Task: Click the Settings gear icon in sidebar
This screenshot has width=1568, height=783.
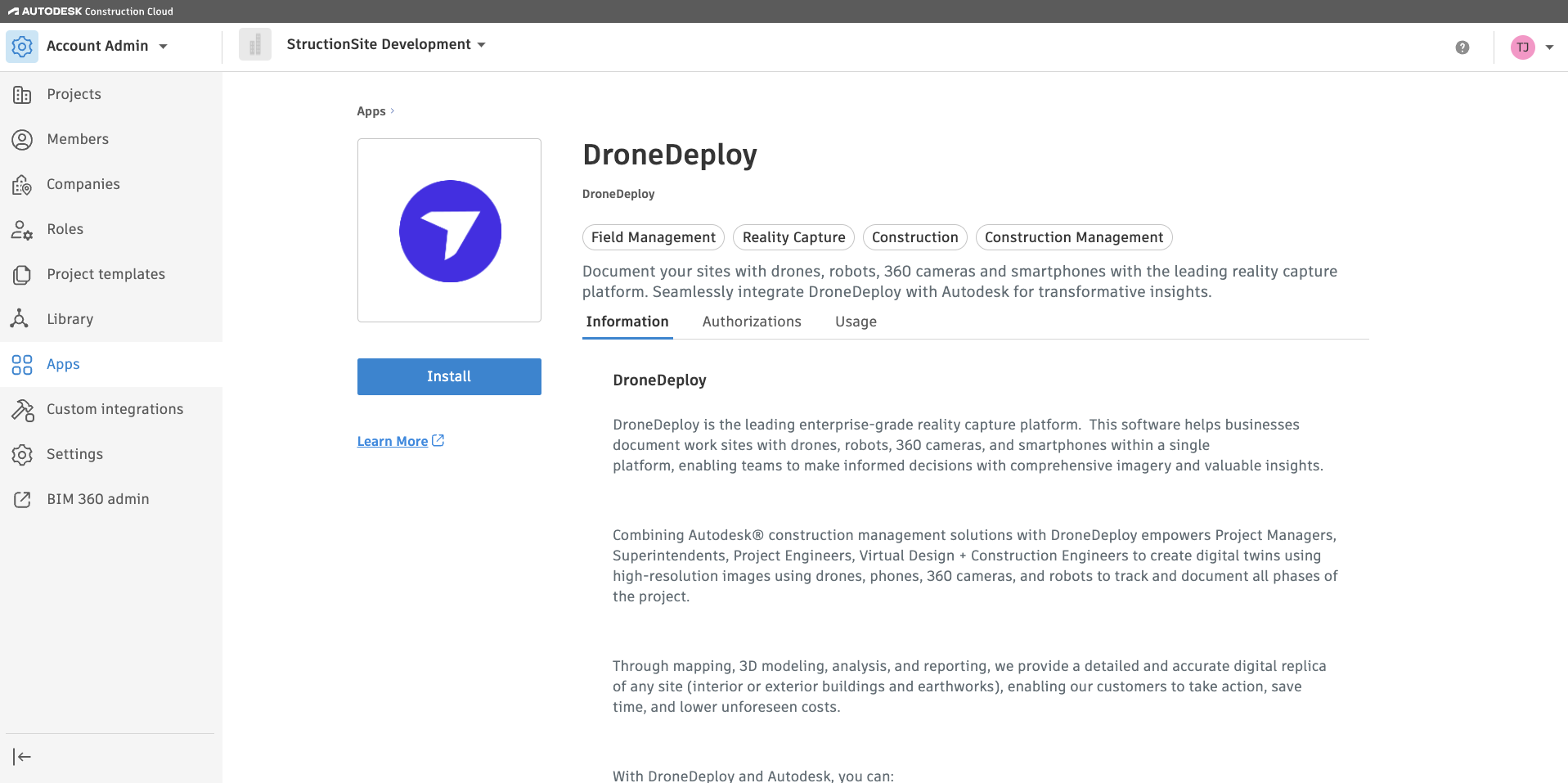Action: point(22,455)
